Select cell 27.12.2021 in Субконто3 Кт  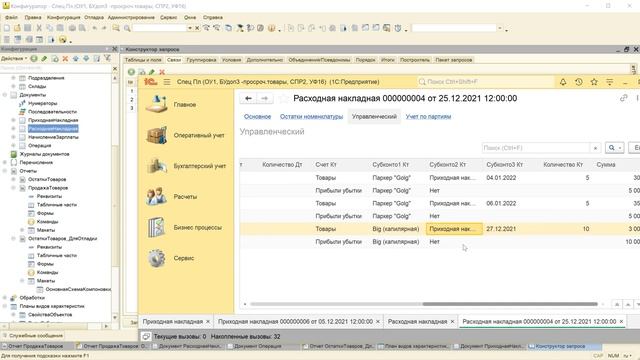(501, 229)
